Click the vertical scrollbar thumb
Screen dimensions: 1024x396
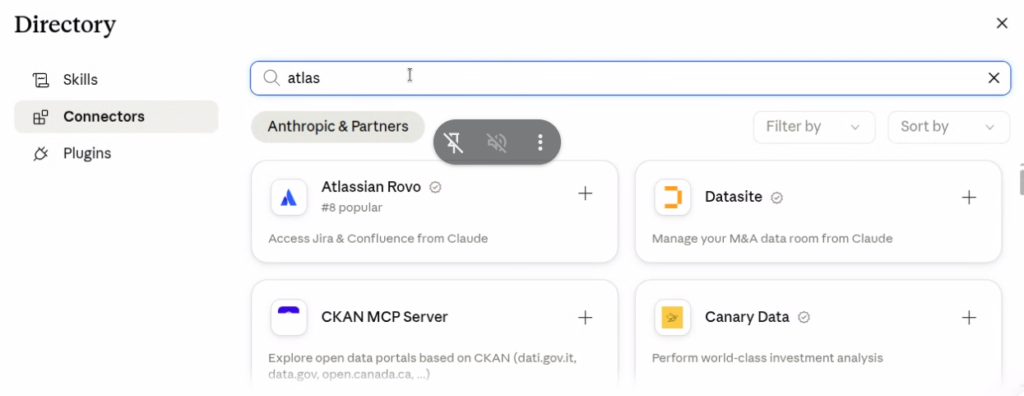point(1021,179)
